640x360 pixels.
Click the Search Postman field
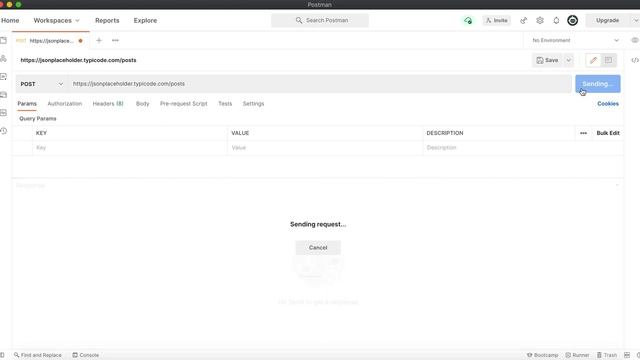point(320,20)
